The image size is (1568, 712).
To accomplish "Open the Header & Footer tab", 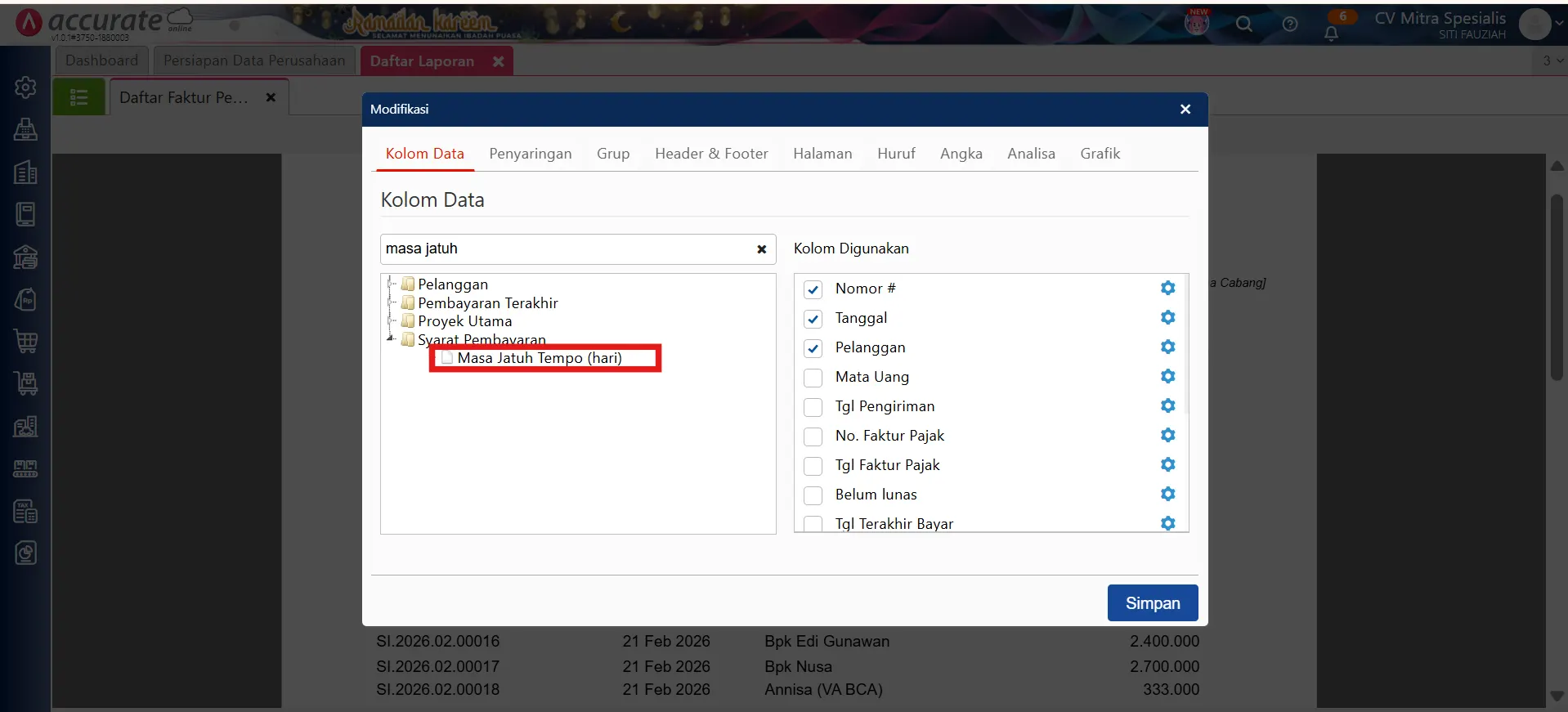I will click(x=710, y=154).
